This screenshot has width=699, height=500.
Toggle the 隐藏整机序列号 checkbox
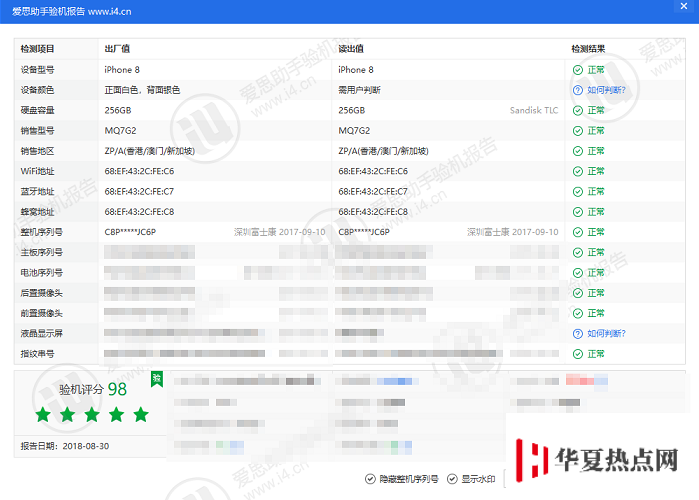click(x=370, y=479)
